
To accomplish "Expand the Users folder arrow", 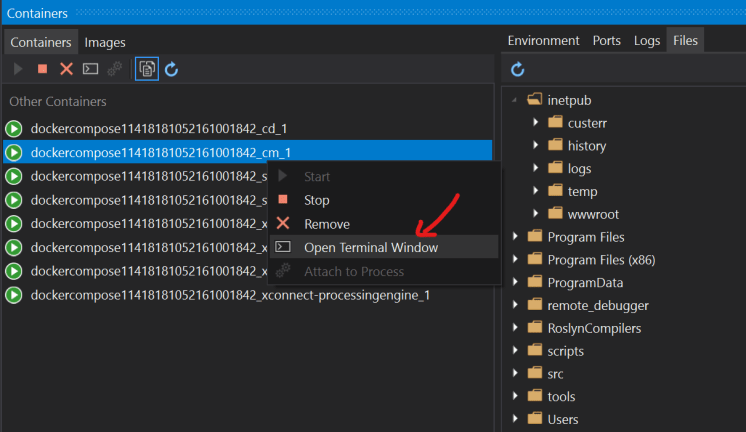I will pyautogui.click(x=515, y=419).
